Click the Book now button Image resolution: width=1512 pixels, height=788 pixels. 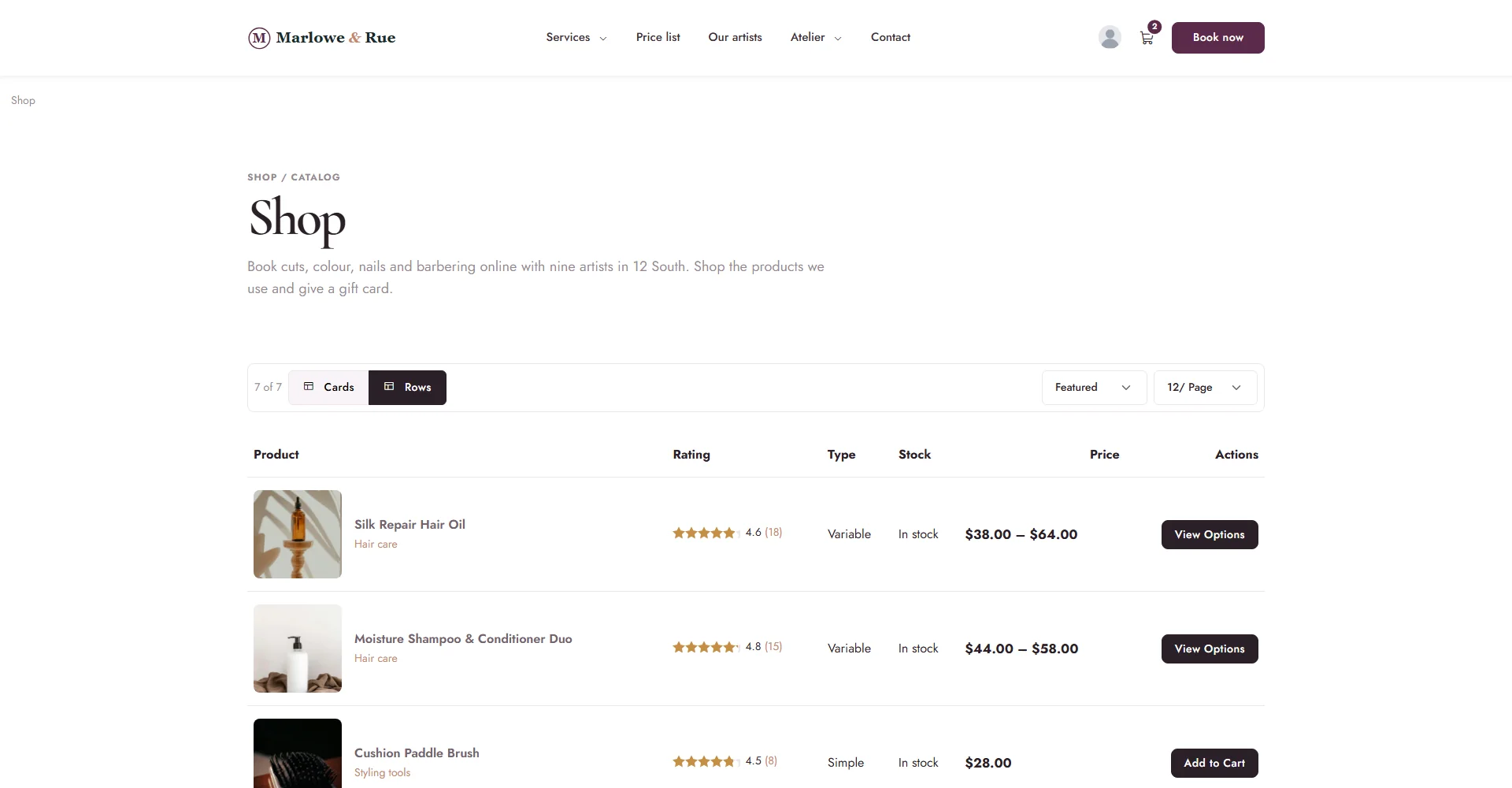point(1217,38)
